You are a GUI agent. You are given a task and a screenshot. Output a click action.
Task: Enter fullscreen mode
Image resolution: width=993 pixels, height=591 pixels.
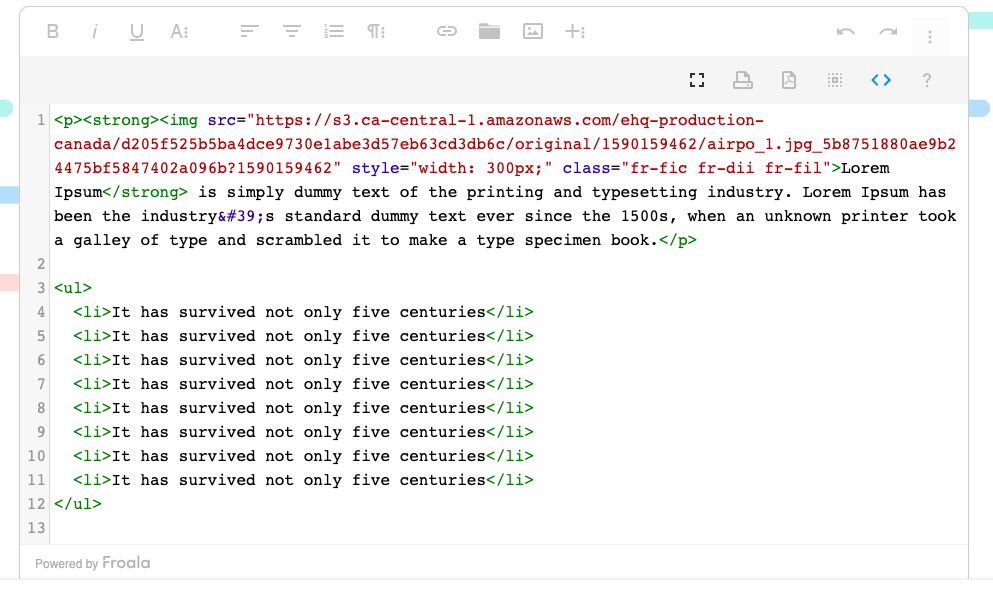point(697,79)
